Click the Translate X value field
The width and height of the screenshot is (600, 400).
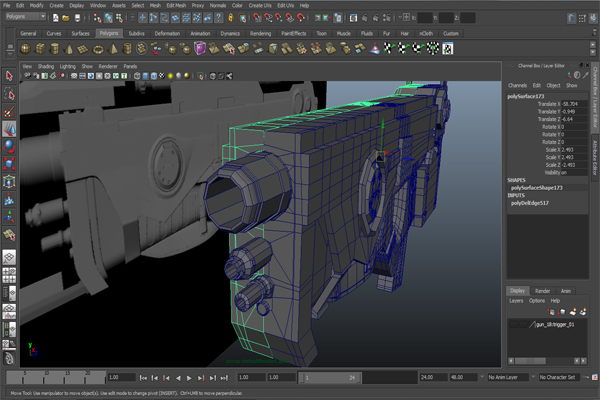click(x=574, y=104)
